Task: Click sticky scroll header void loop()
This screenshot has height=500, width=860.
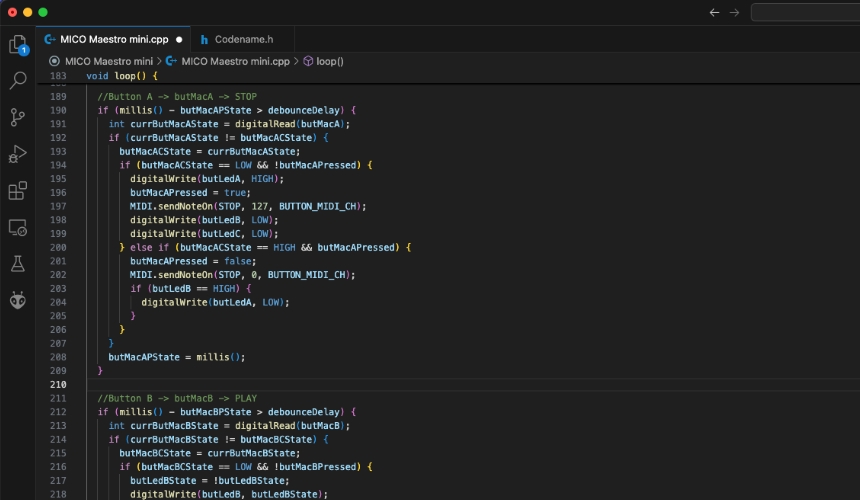Action: tap(122, 76)
